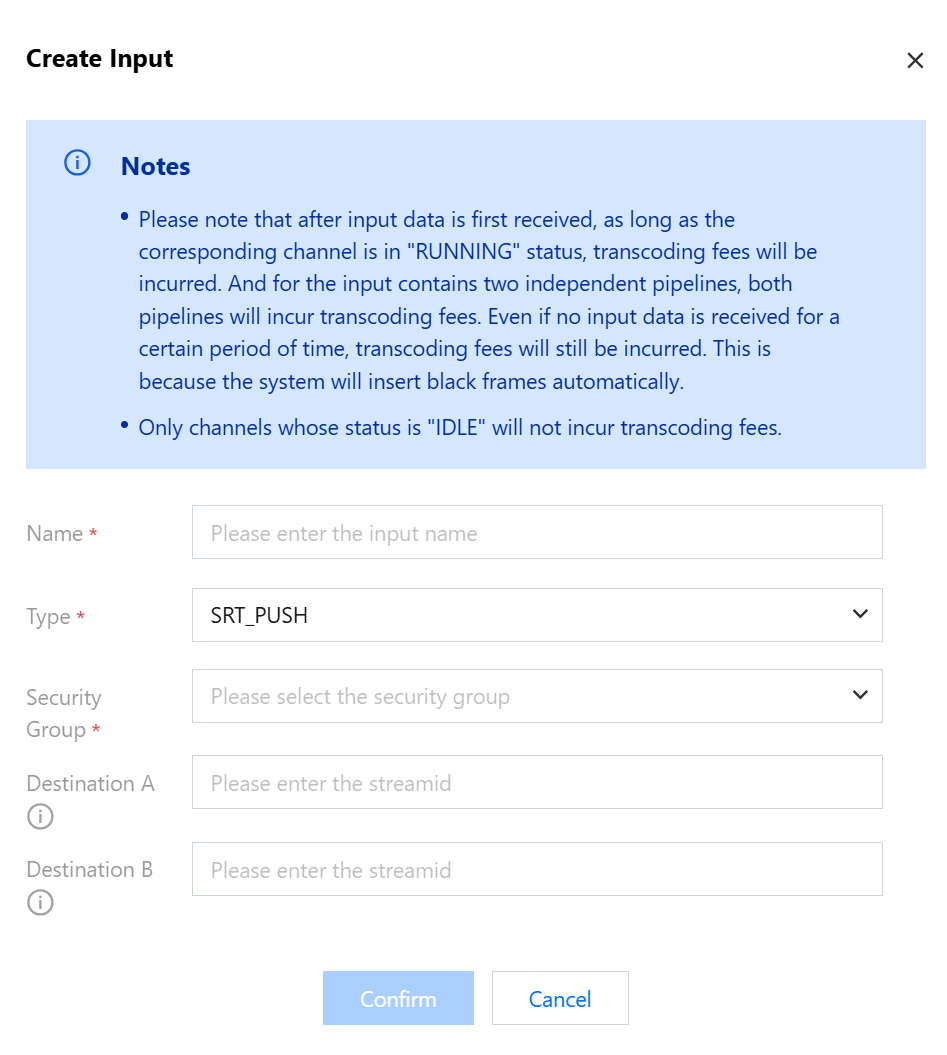Click the Type field label
Viewport: 947px width, 1055px height.
(48, 617)
